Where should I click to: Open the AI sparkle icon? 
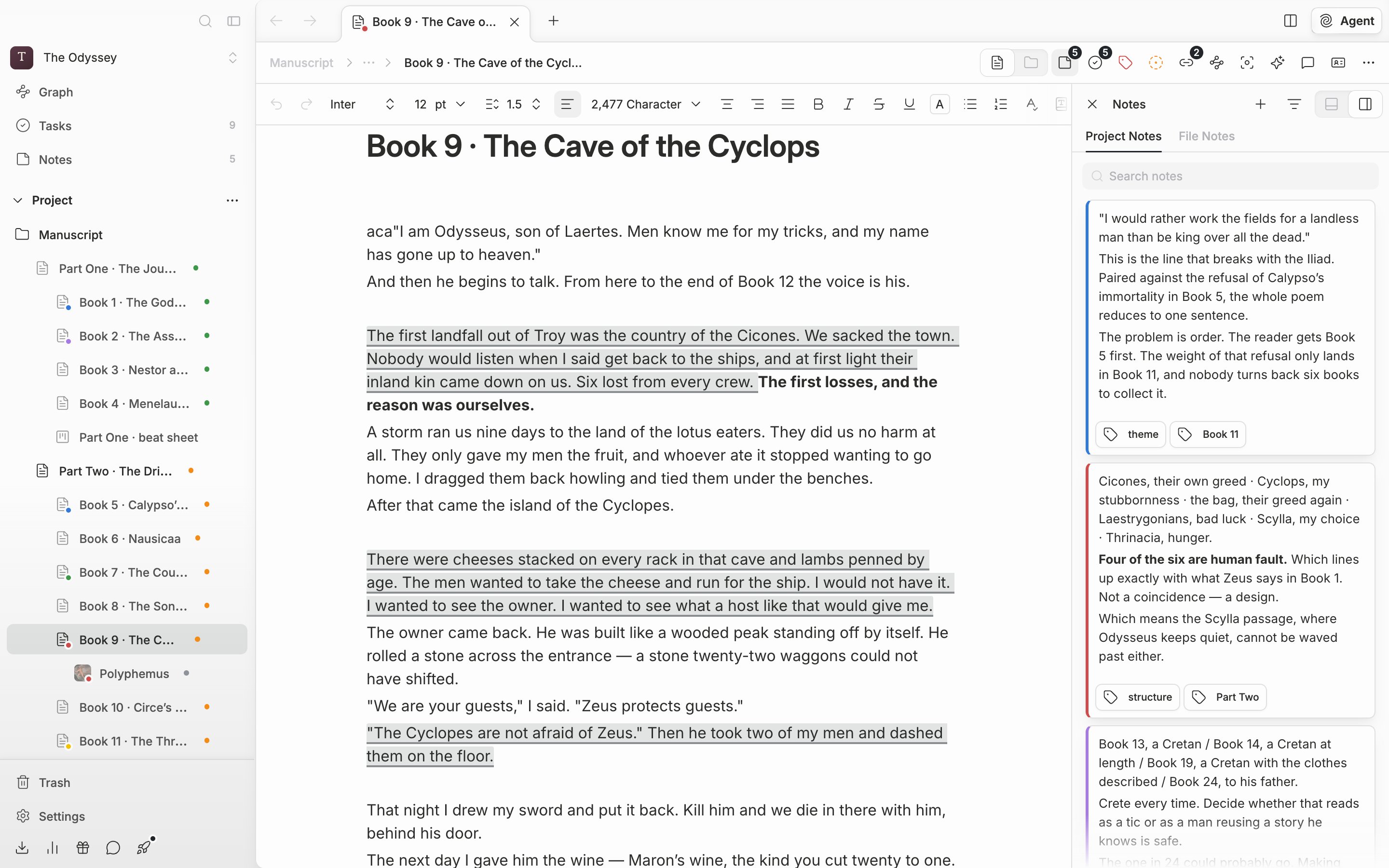point(1278,63)
